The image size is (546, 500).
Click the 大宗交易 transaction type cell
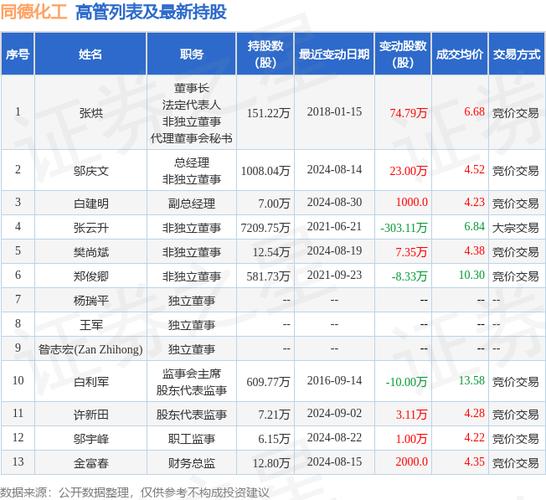(x=515, y=228)
